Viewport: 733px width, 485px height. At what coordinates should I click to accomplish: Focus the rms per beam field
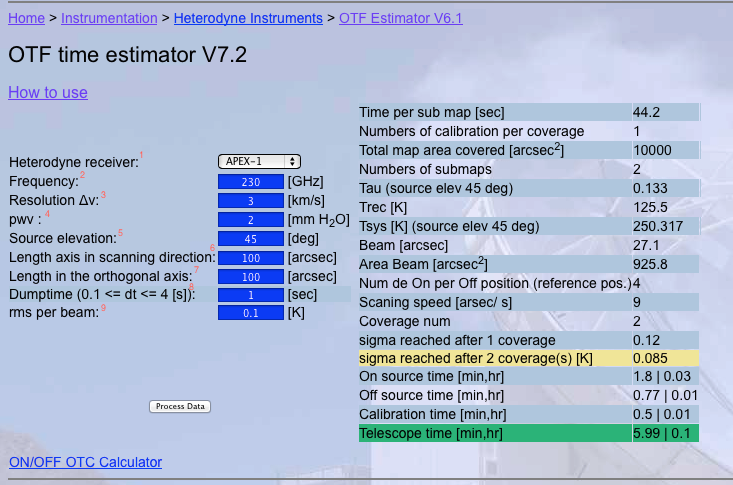pyautogui.click(x=250, y=313)
